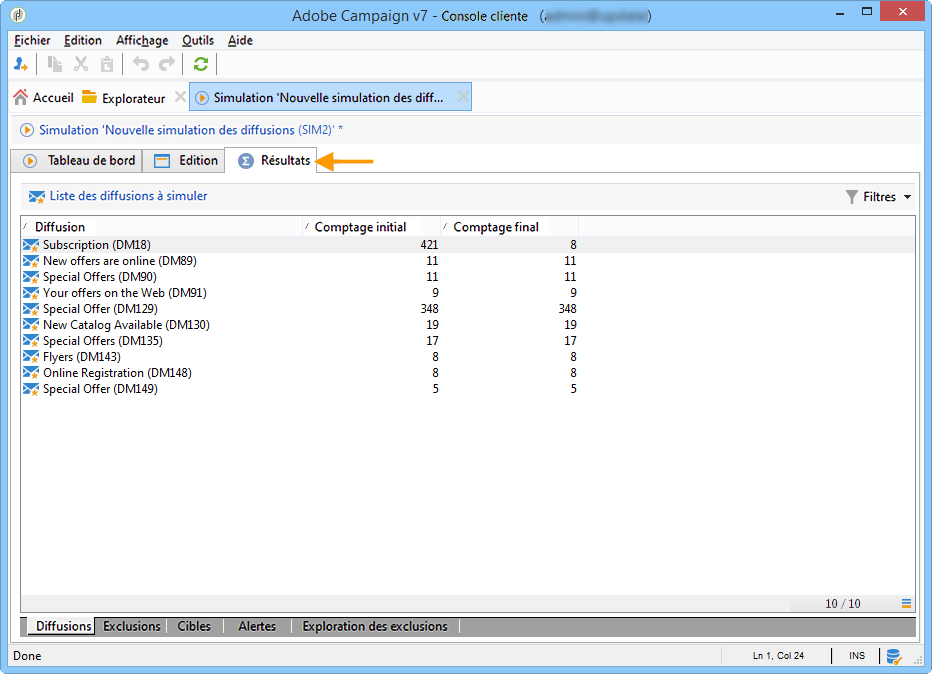Select Special Offer (DM149) row
Screen dimensions: 945x688
pos(467,389)
